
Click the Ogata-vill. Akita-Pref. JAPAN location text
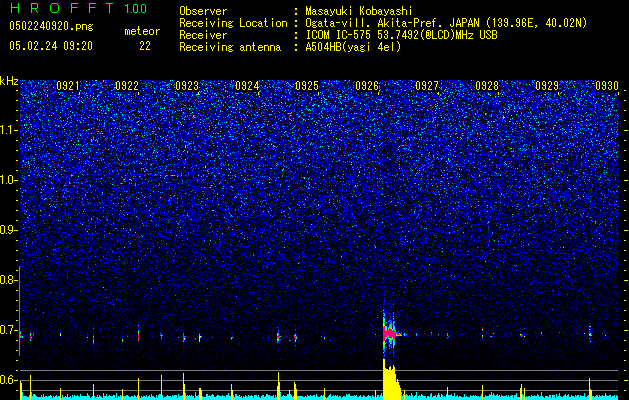tap(446, 23)
